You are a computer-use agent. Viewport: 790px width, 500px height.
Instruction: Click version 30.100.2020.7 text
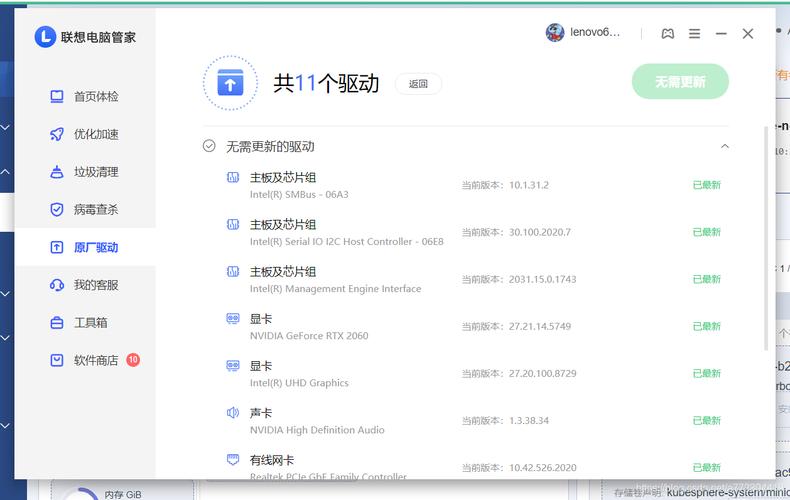coord(540,232)
